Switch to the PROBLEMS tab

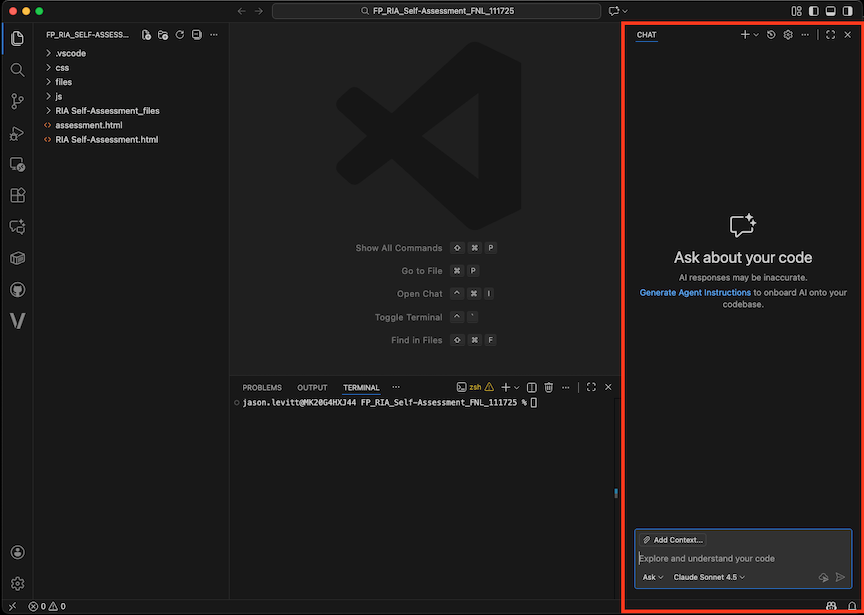[261, 387]
